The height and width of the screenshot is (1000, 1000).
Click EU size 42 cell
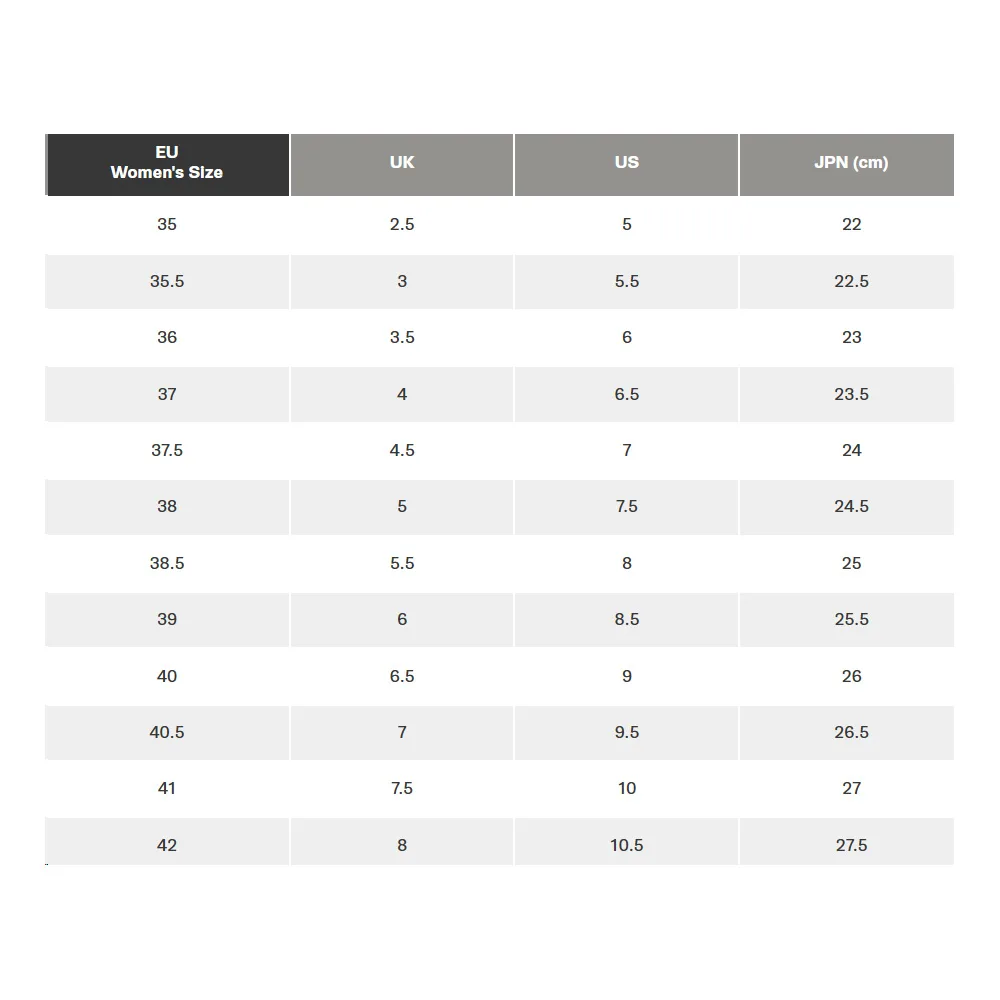point(167,845)
